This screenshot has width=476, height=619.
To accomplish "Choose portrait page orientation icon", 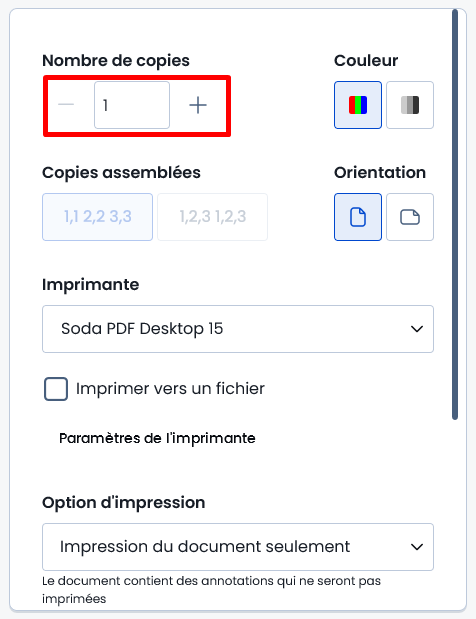I will [358, 217].
